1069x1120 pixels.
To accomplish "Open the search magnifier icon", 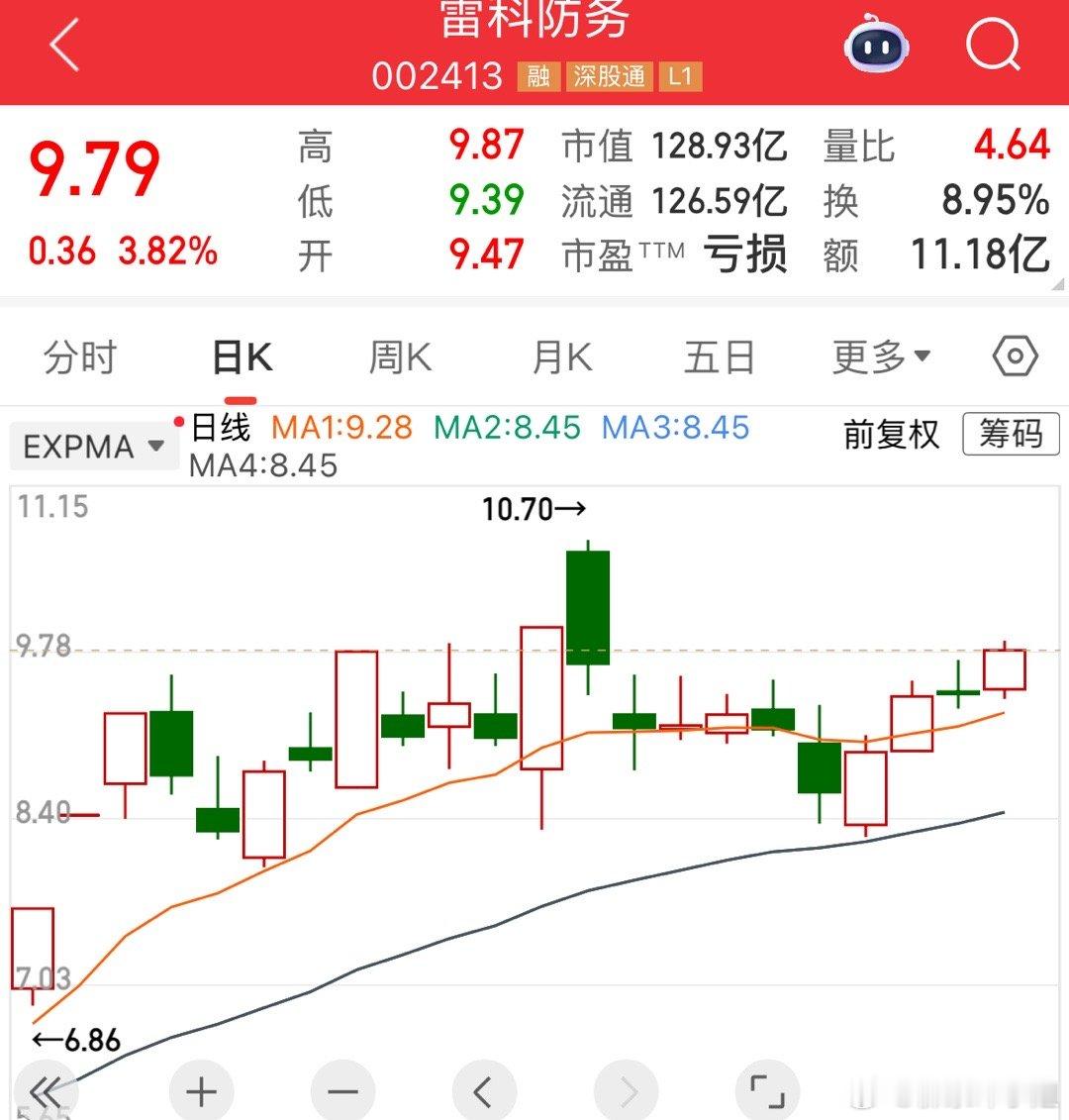I will (994, 45).
